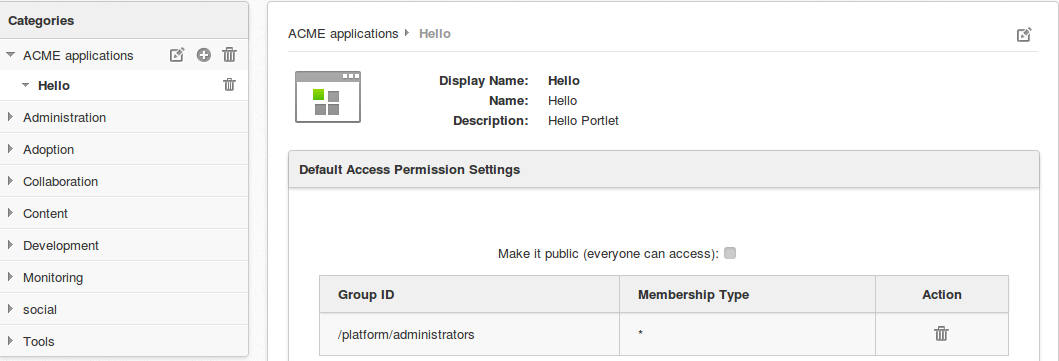Expand the Development category
Viewport: 1059px width, 361px height.
point(10,245)
